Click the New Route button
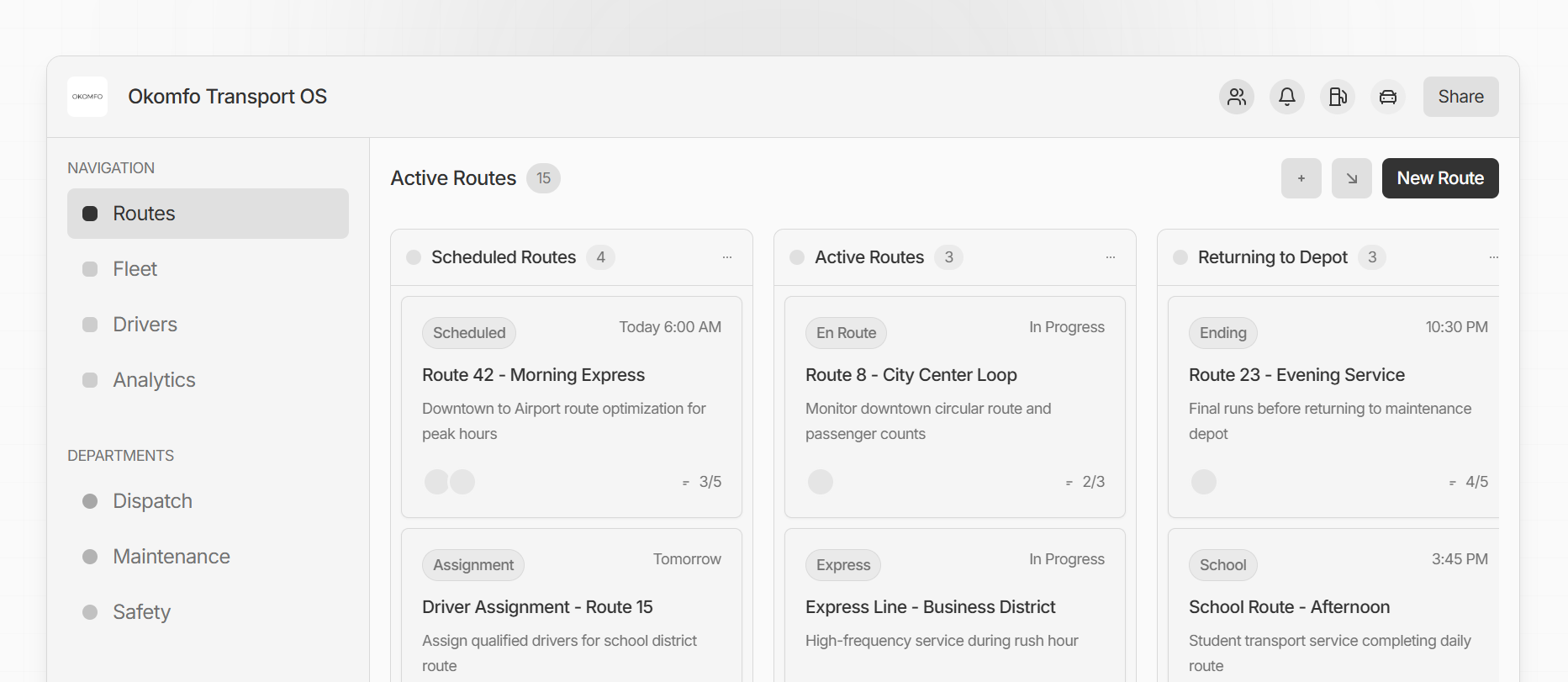 click(1440, 178)
